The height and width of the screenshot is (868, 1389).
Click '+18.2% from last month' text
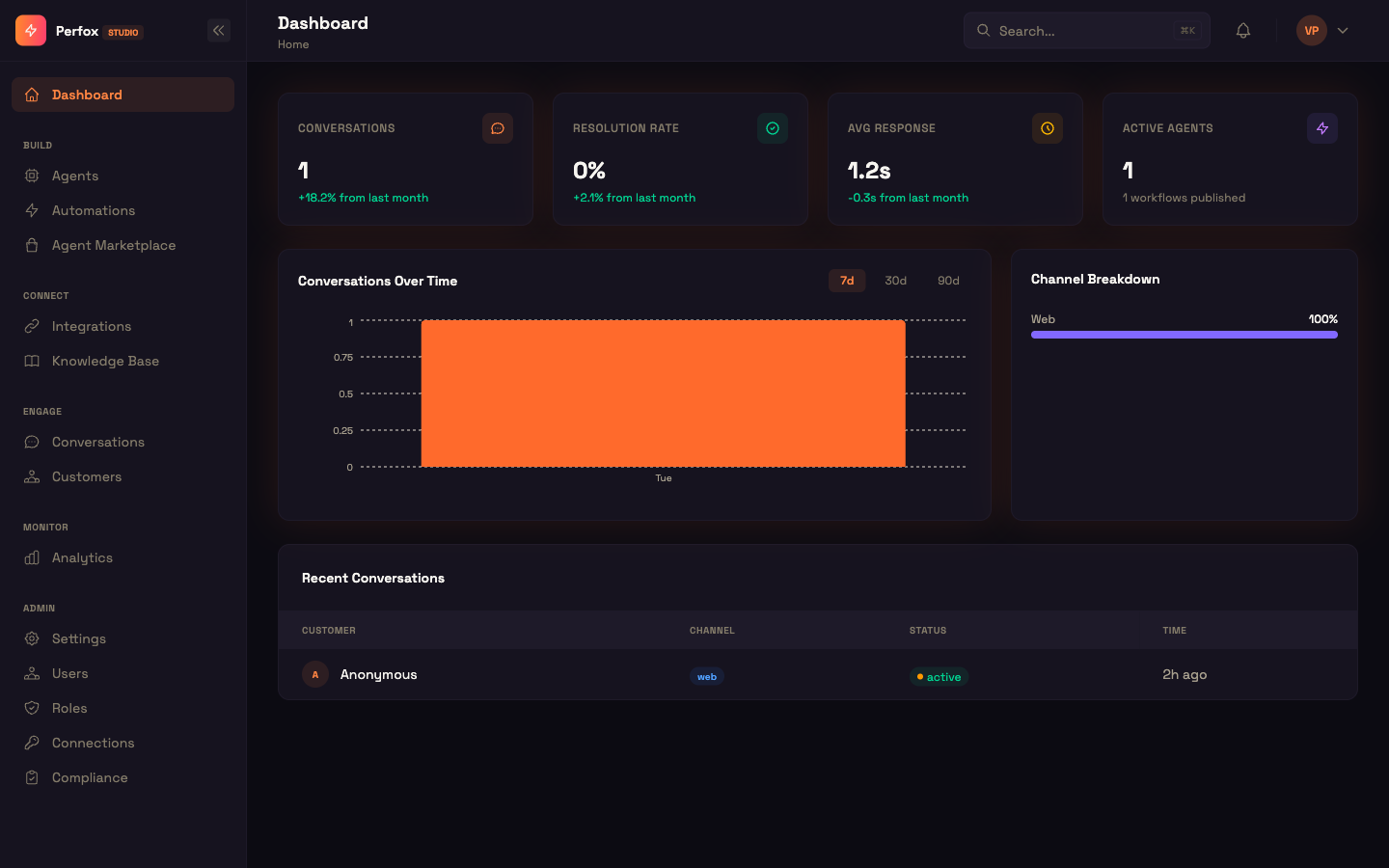[x=364, y=198]
